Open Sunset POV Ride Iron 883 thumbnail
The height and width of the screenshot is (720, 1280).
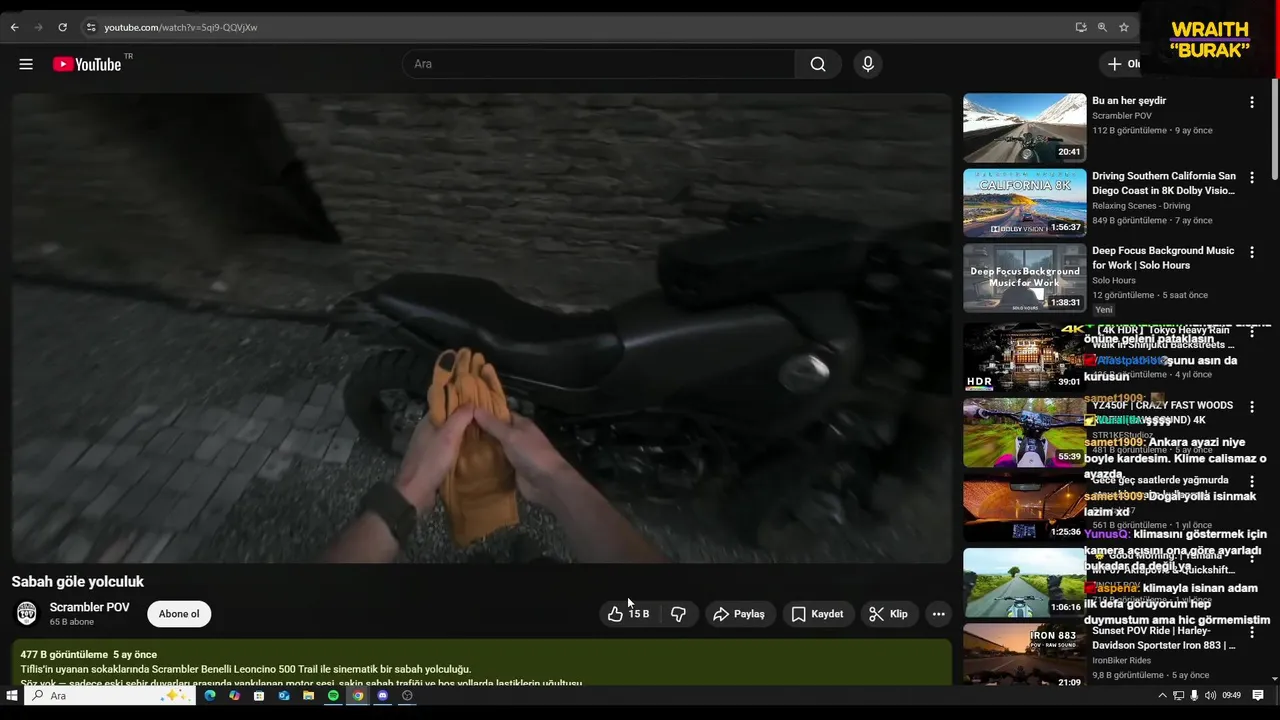point(1024,656)
